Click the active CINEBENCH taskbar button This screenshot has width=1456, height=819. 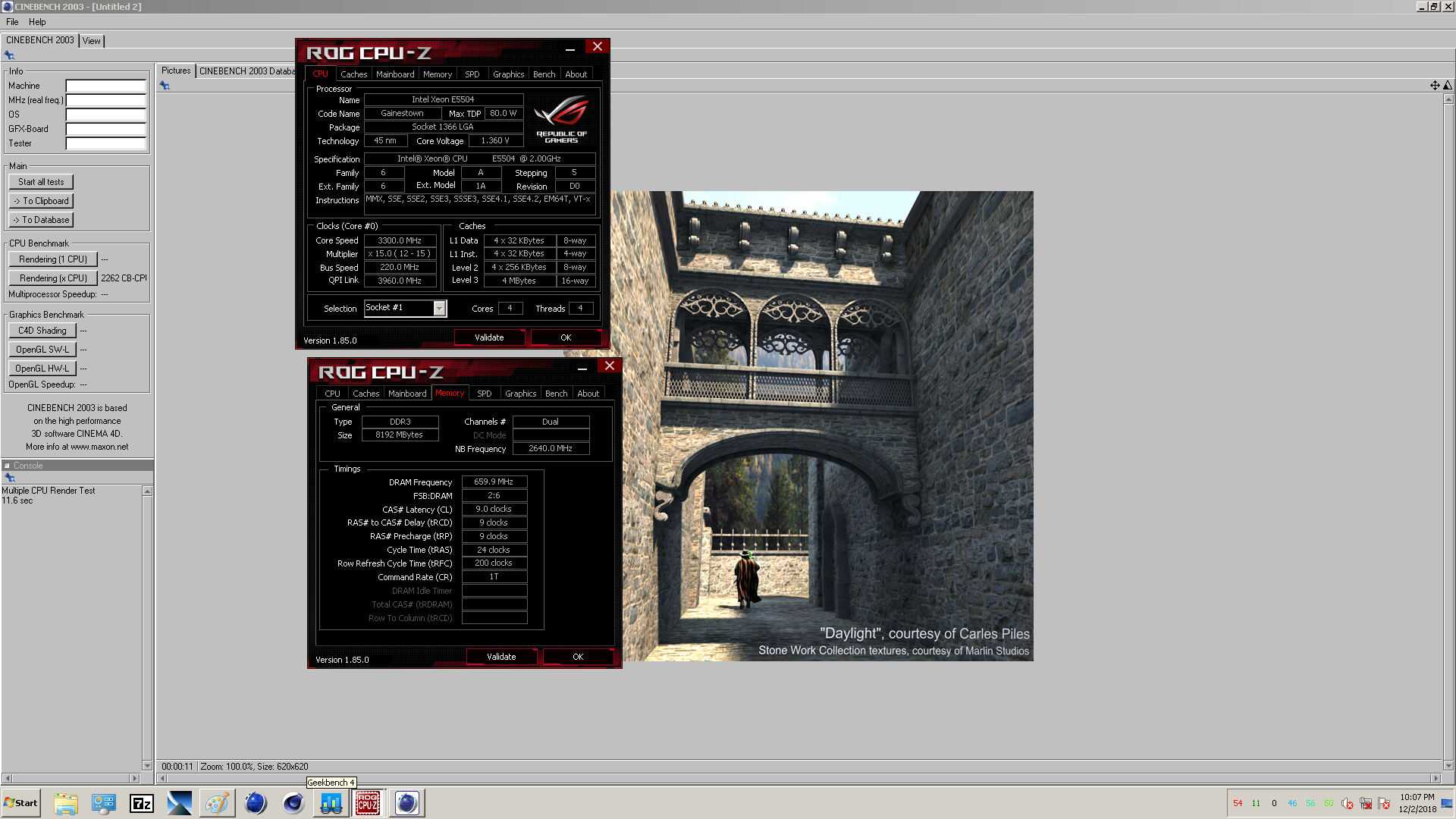[407, 803]
